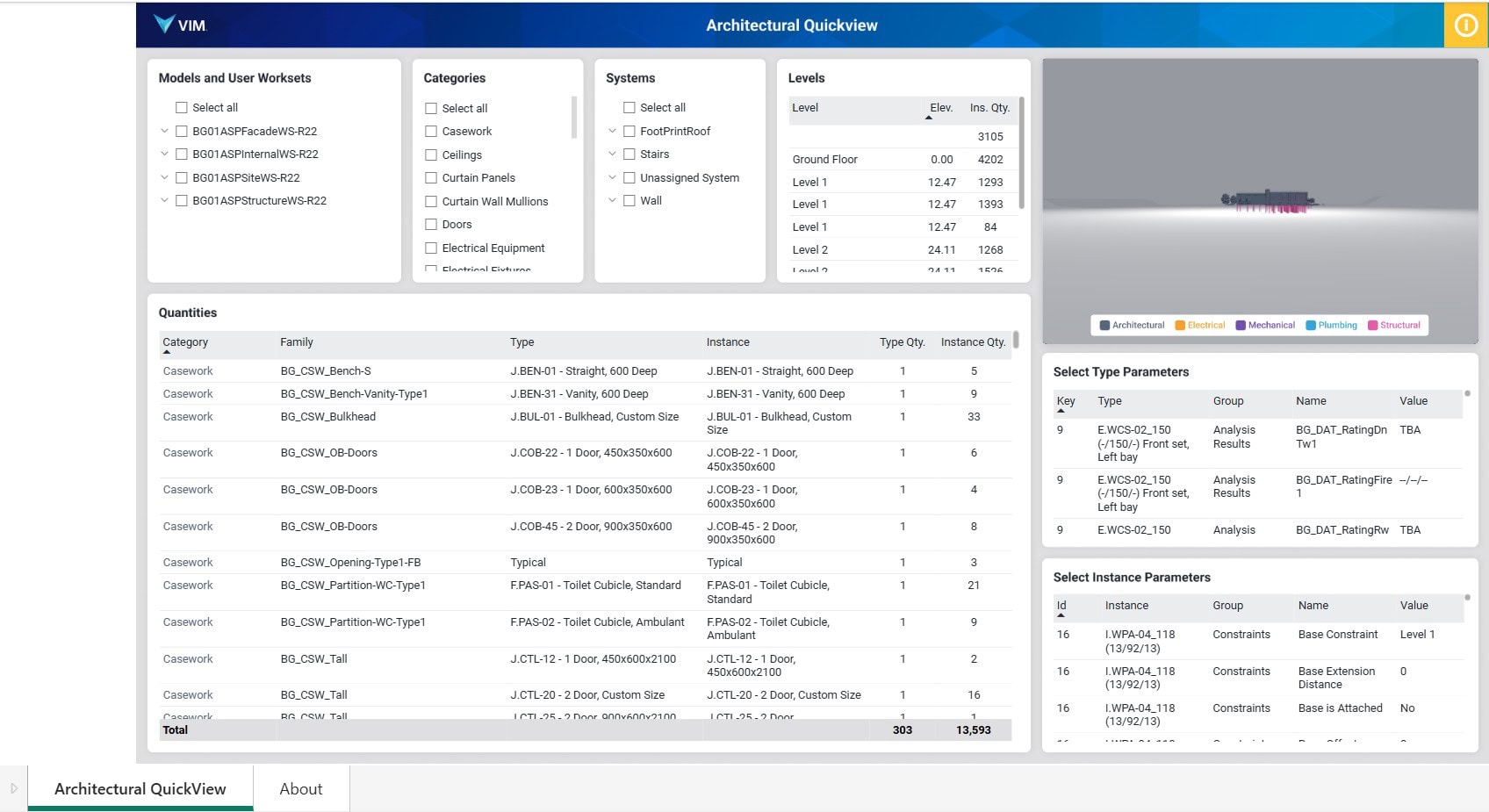Sort Levels by the Elev. column
This screenshot has height=812, width=1489.
pyautogui.click(x=941, y=108)
